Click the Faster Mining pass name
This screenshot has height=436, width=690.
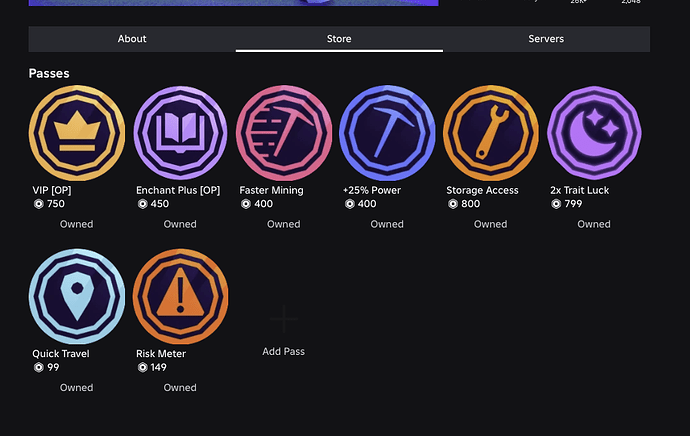tap(271, 190)
